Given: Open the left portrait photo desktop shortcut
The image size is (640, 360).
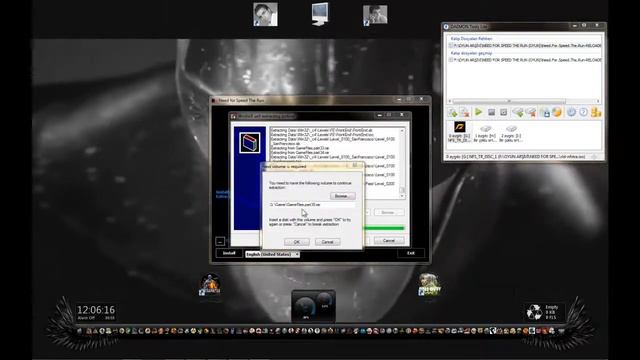Looking at the screenshot, I should click(265, 14).
